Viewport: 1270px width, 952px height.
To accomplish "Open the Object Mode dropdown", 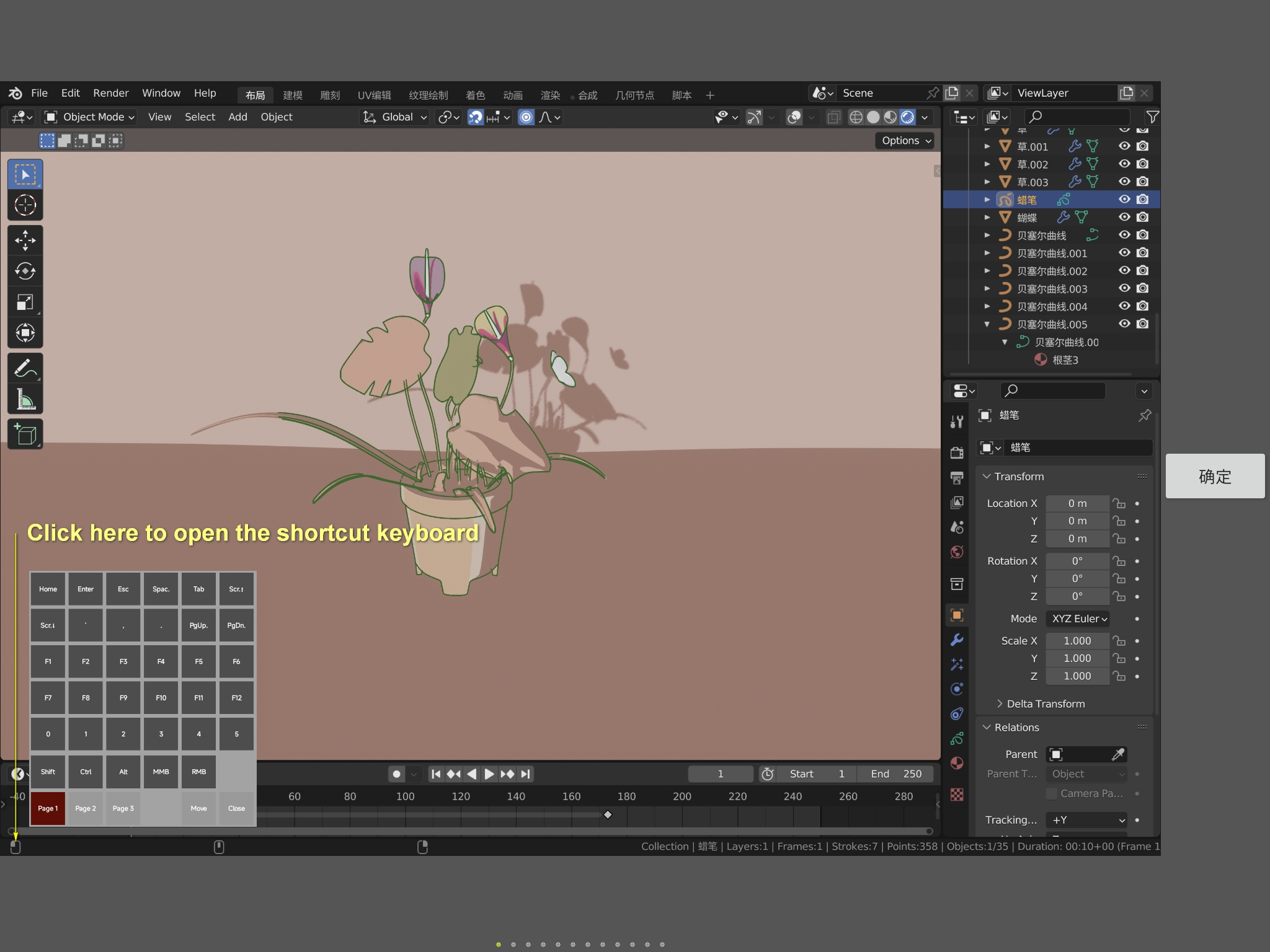I will click(90, 117).
